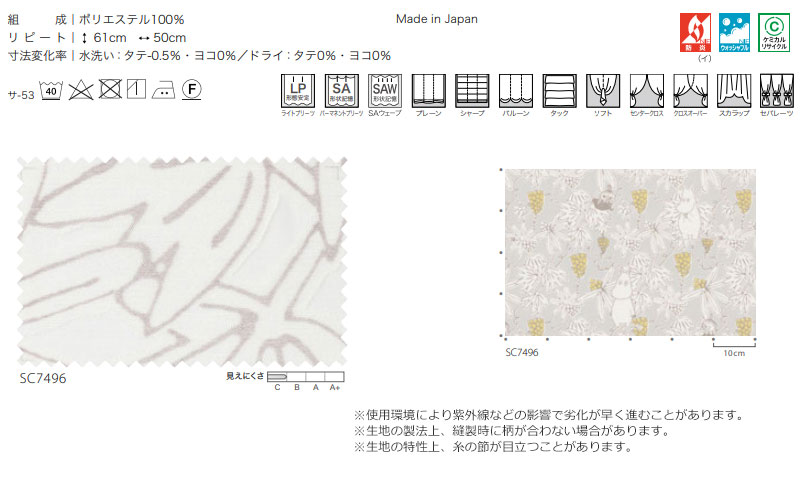Image resolution: width=800 pixels, height=478 pixels.
Task: Click the iron temperature care symbol
Action: 164,90
